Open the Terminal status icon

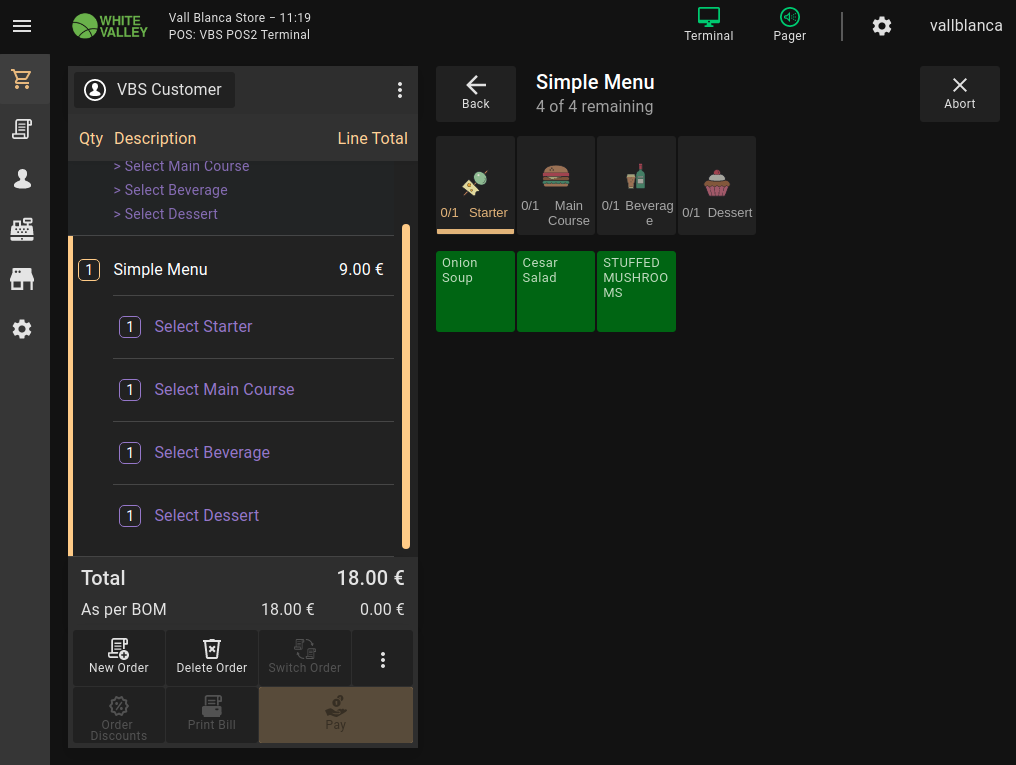point(708,25)
